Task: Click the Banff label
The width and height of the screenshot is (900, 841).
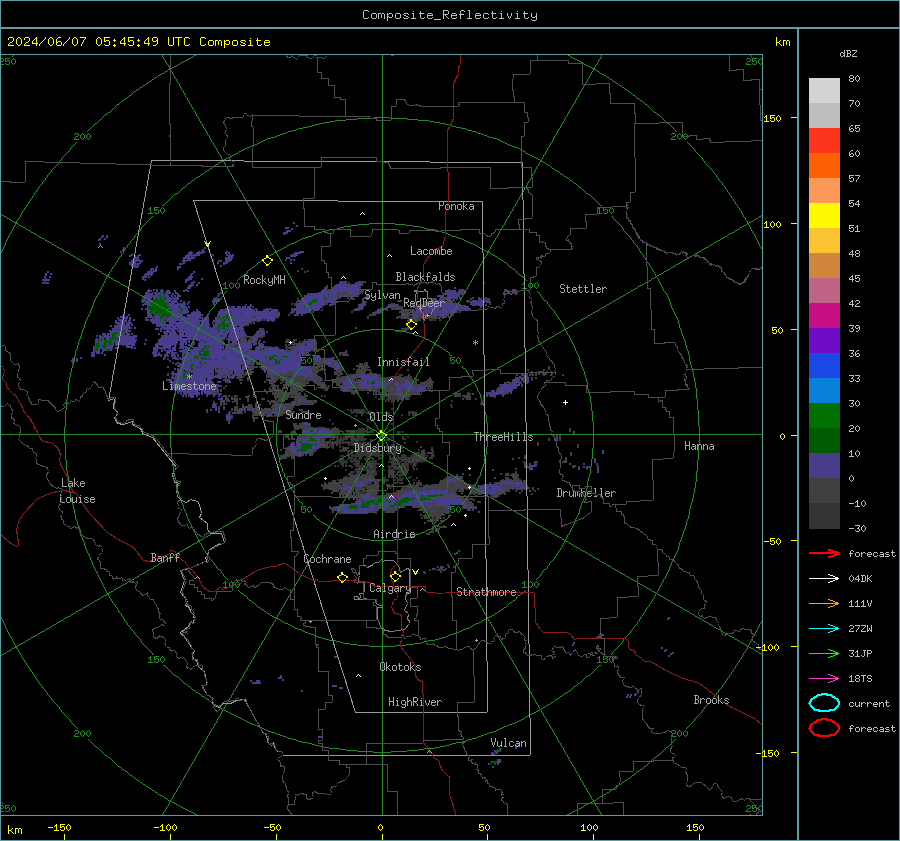Action: tap(165, 557)
